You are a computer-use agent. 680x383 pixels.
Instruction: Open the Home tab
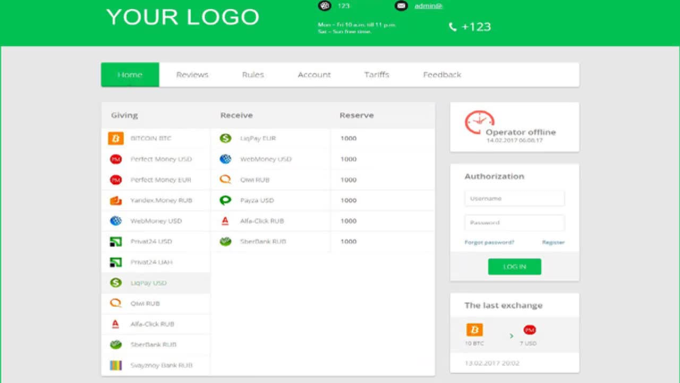coord(130,75)
